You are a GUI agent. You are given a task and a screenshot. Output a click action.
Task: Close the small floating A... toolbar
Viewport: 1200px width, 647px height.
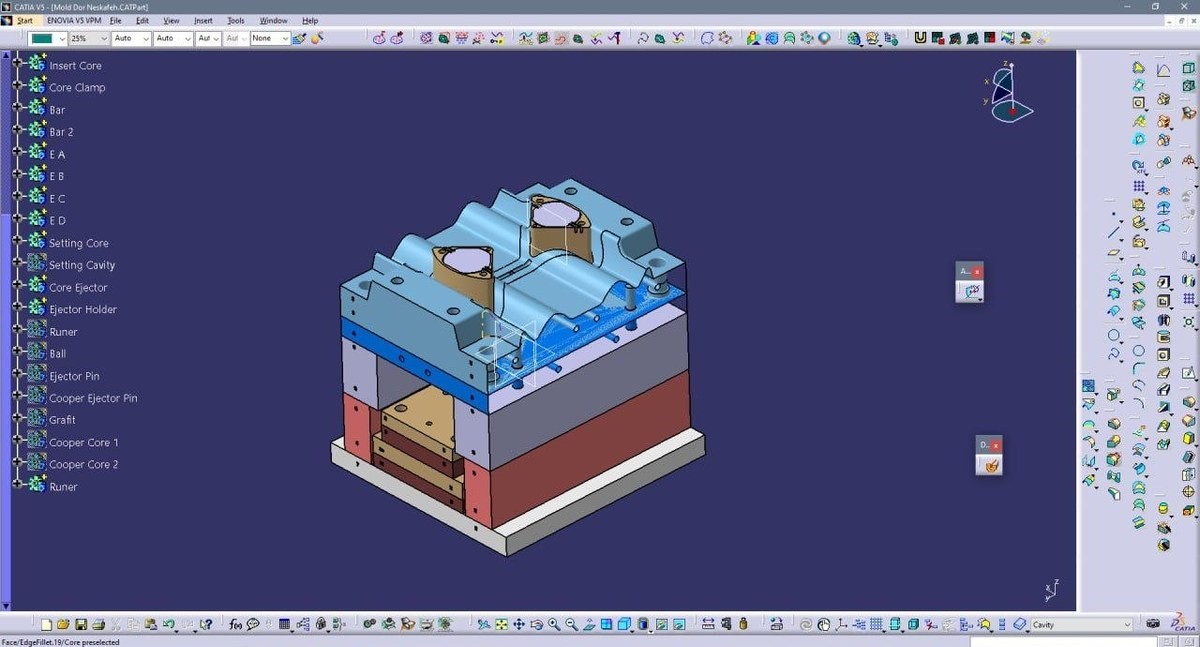[x=978, y=271]
